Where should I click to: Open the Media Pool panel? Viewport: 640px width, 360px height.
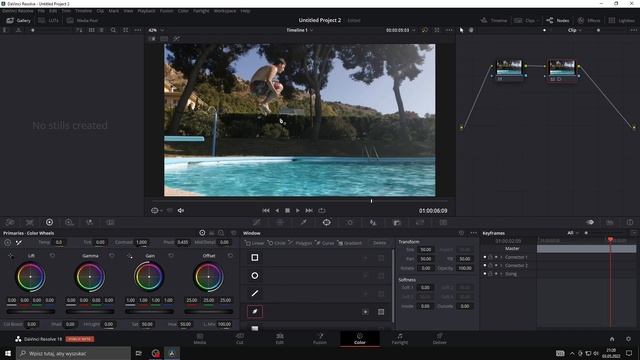(83, 20)
